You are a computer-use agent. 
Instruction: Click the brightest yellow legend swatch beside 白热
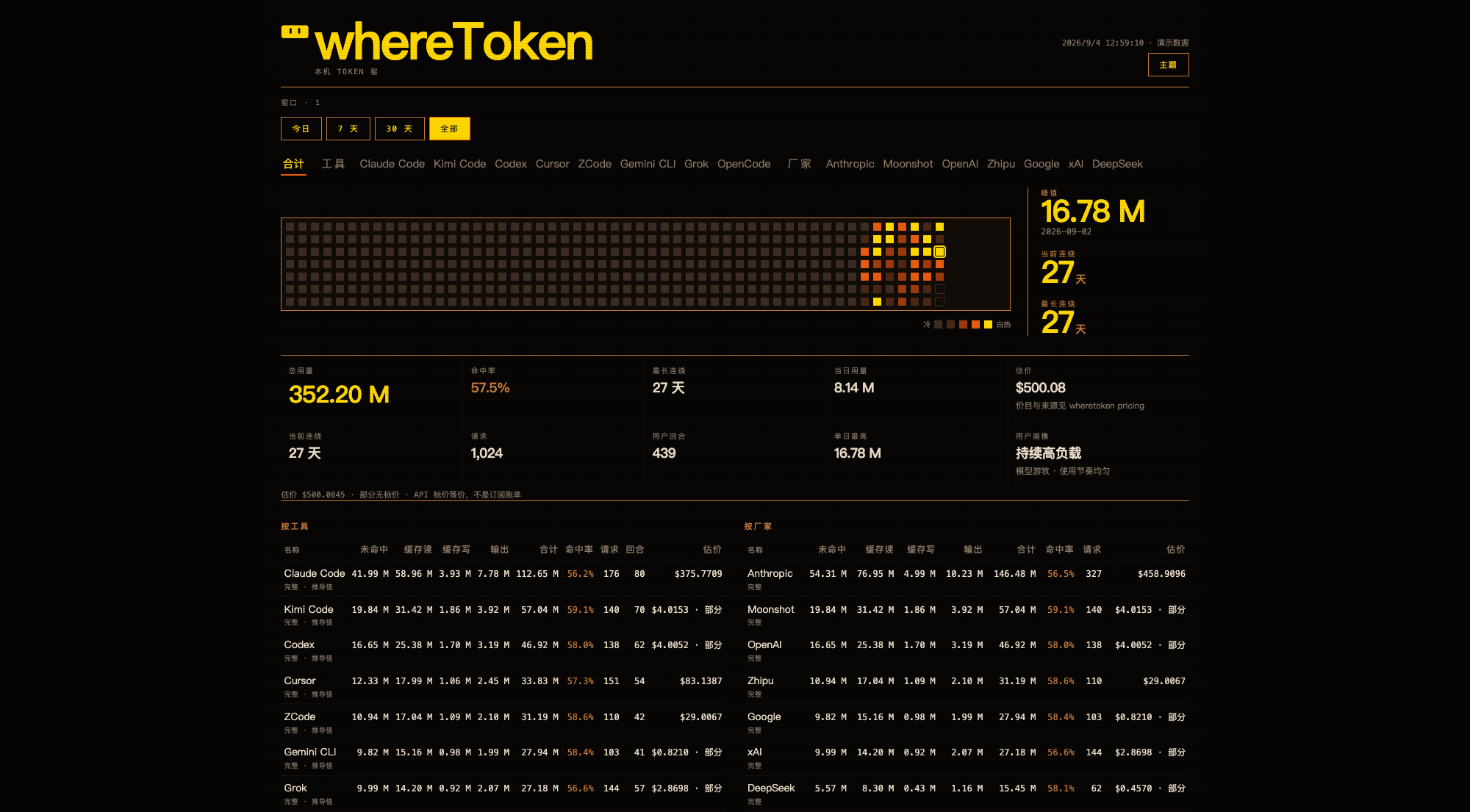pos(988,324)
